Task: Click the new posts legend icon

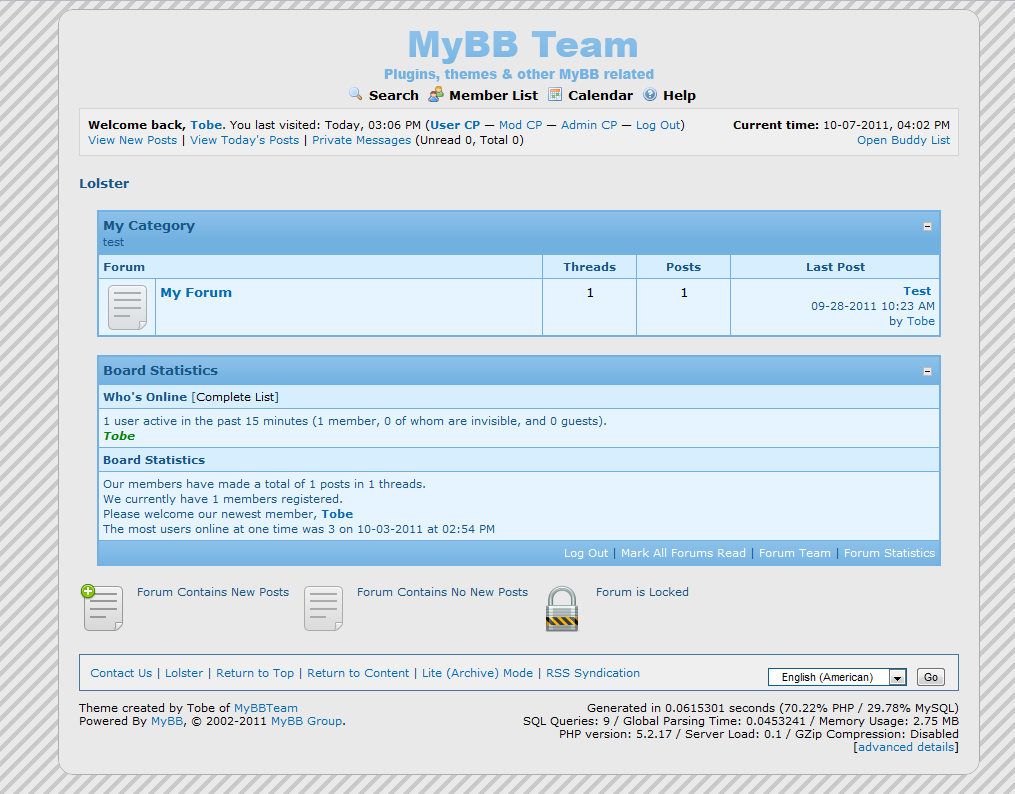Action: click(x=103, y=608)
